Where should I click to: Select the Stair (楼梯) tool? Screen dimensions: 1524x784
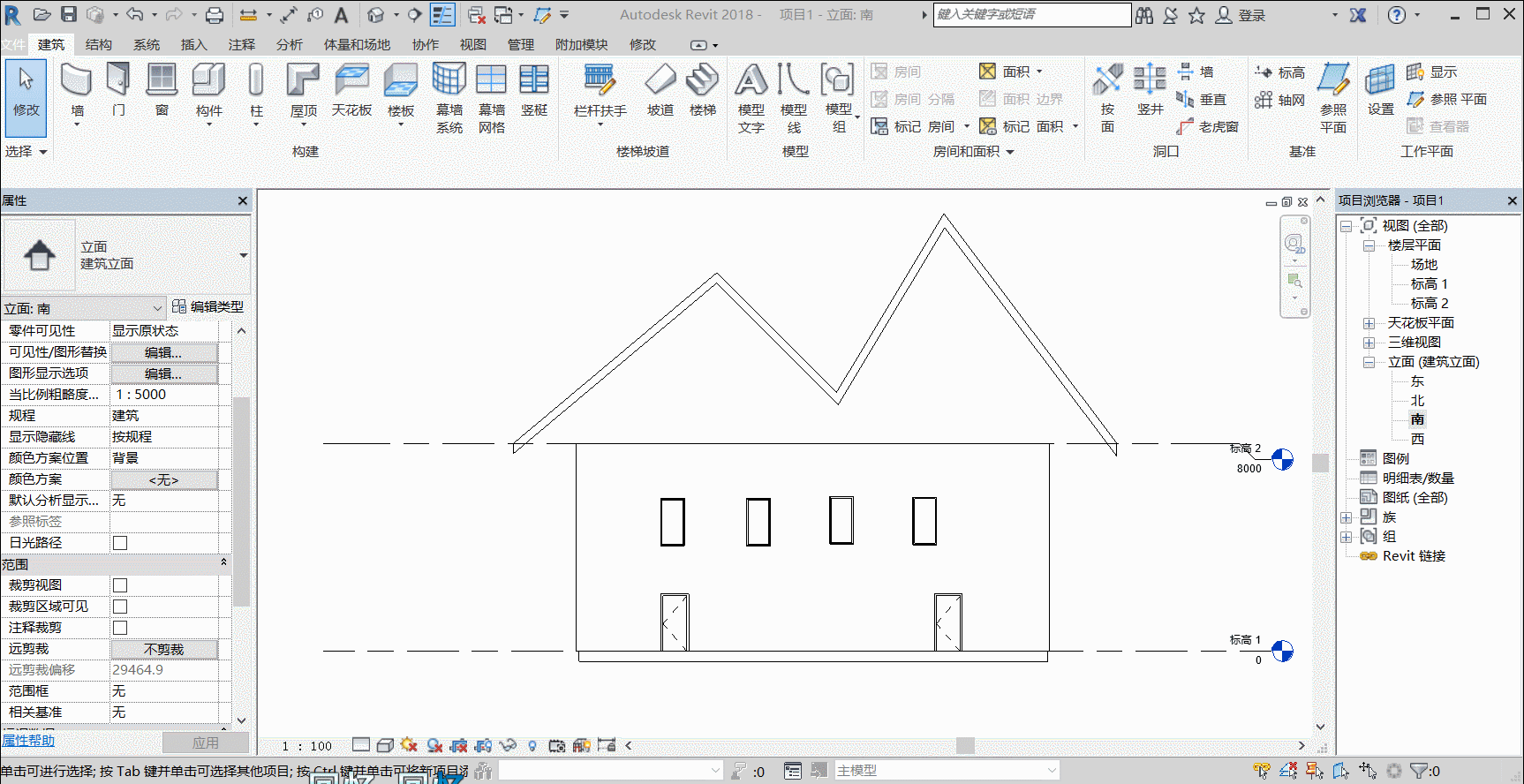[703, 90]
